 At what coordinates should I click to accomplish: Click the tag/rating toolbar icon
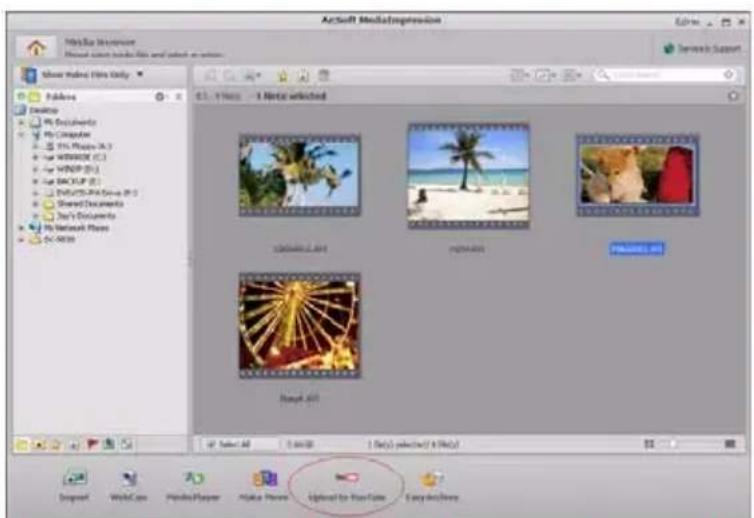(x=304, y=76)
